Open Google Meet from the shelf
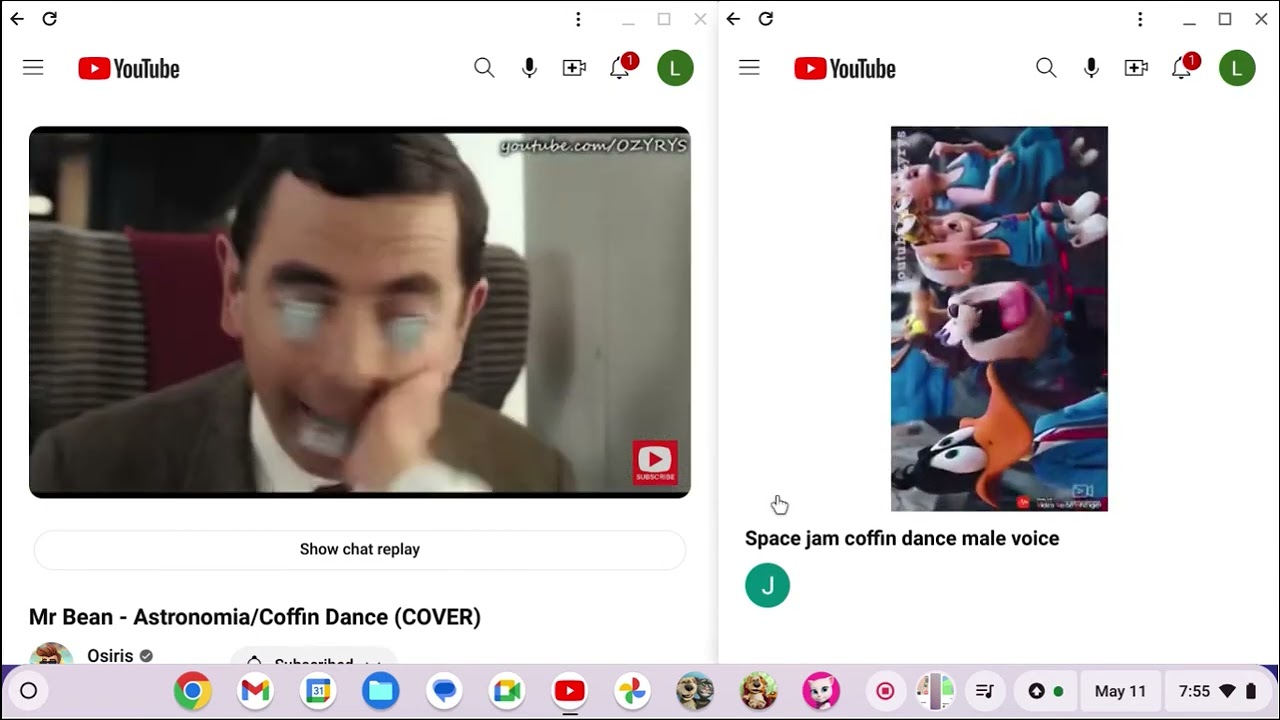The image size is (1280, 720). (507, 691)
